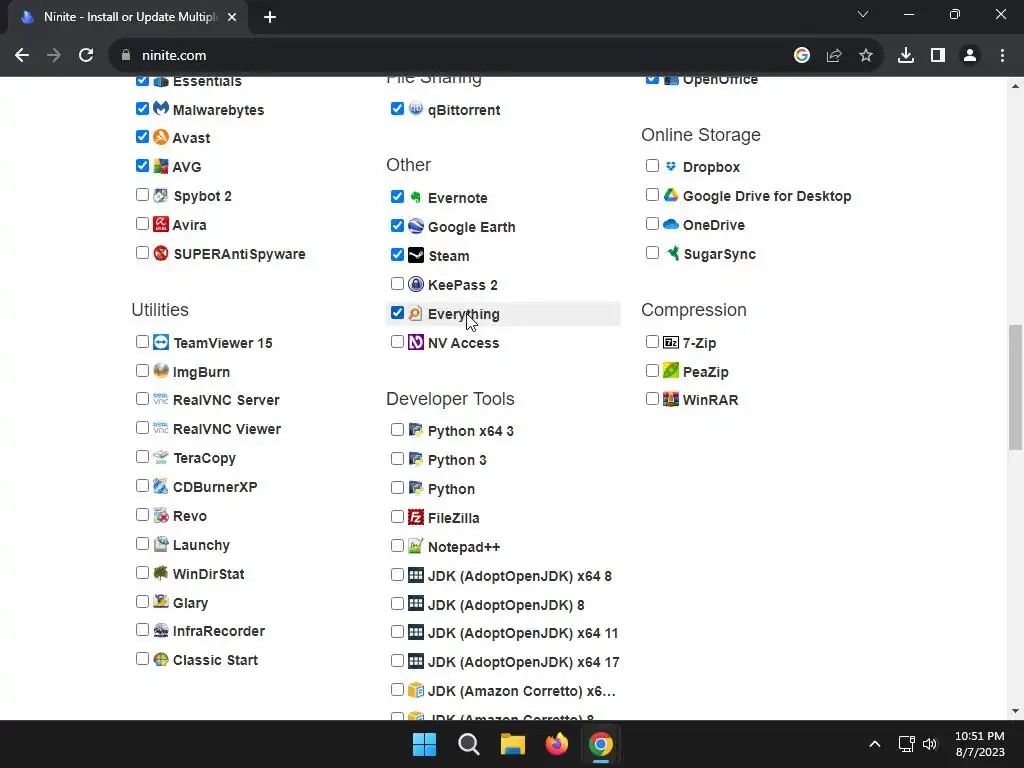
Task: Click the Malwarebytes app icon
Action: 161,108
